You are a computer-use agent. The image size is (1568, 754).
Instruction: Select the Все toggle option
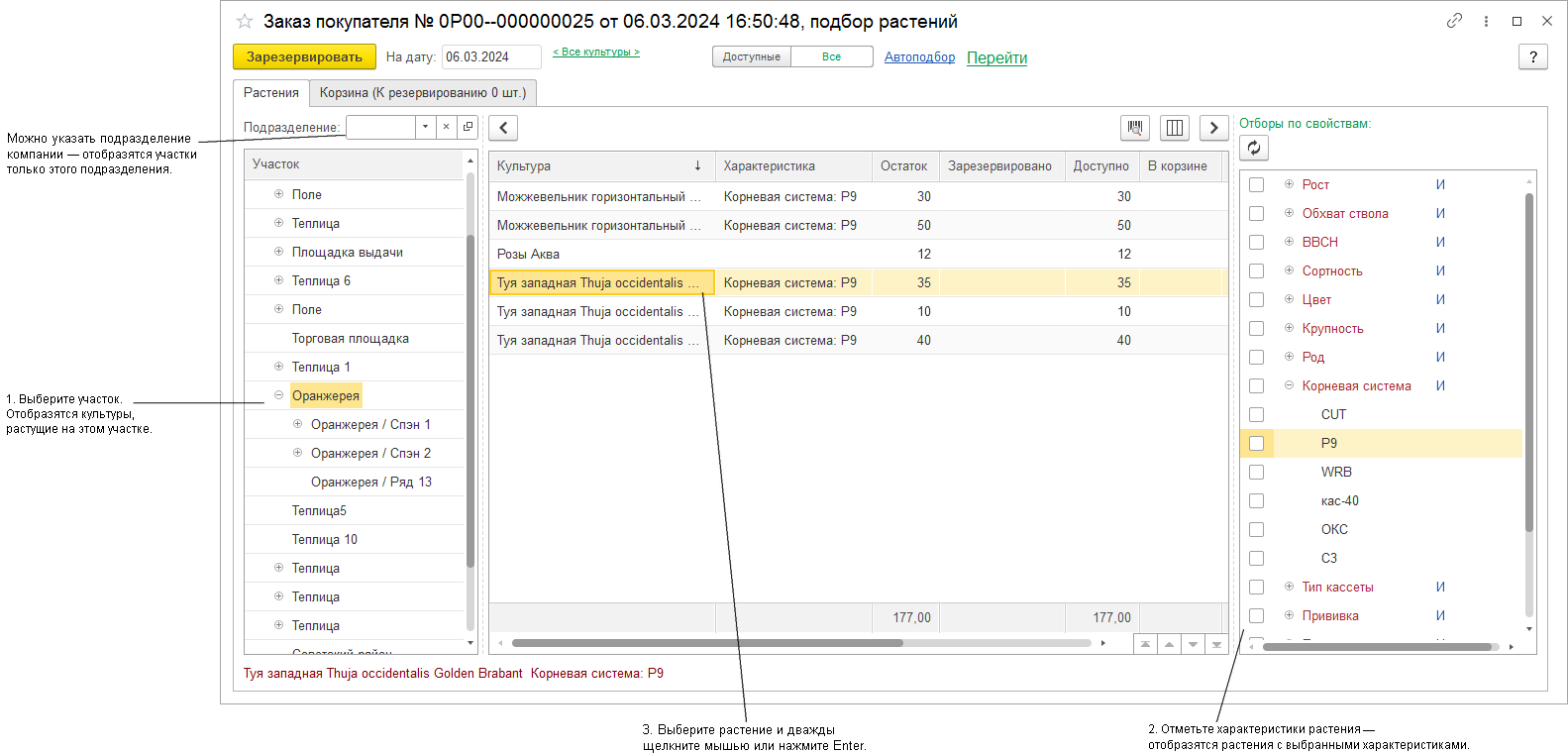coord(831,56)
